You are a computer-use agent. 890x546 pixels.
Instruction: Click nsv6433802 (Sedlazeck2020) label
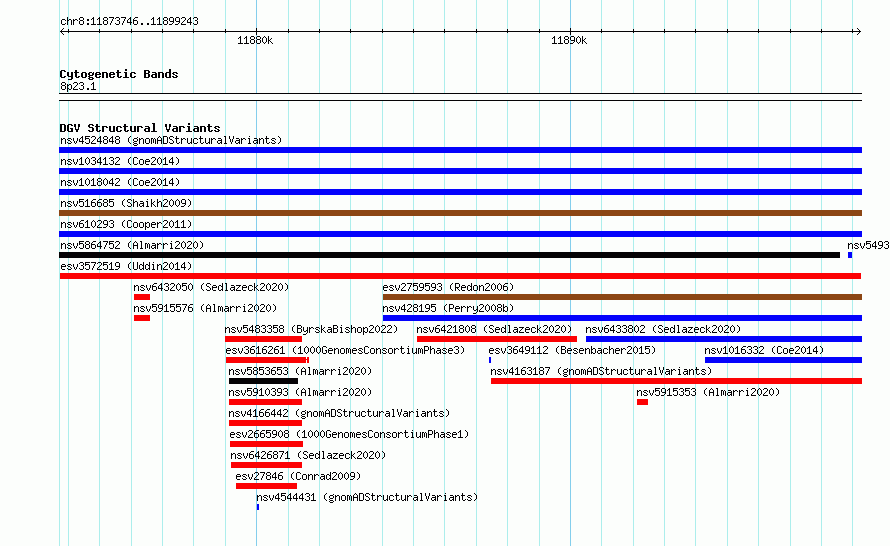tap(663, 329)
